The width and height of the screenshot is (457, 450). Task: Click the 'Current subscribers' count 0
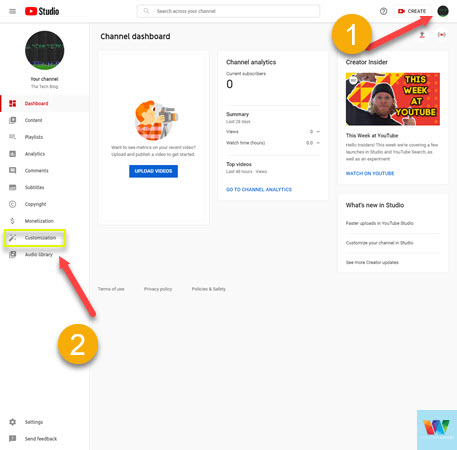click(229, 84)
